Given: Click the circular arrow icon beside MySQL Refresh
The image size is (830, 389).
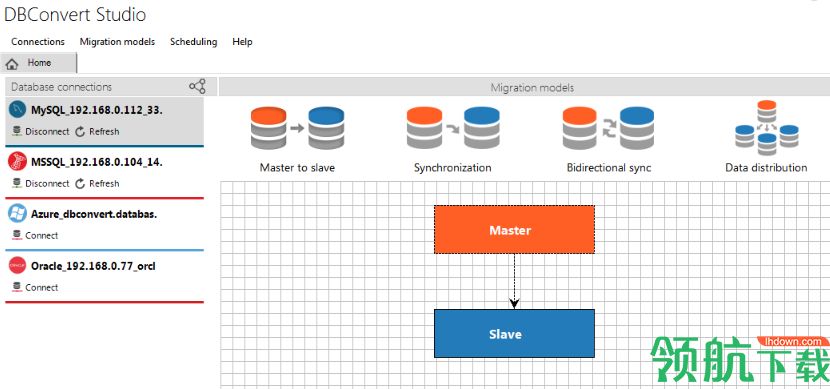Looking at the screenshot, I should click(80, 131).
